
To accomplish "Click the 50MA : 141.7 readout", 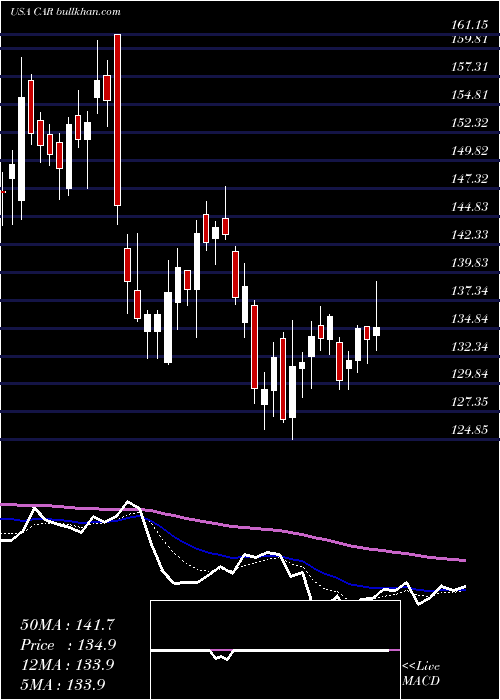I will pyautogui.click(x=68, y=625).
